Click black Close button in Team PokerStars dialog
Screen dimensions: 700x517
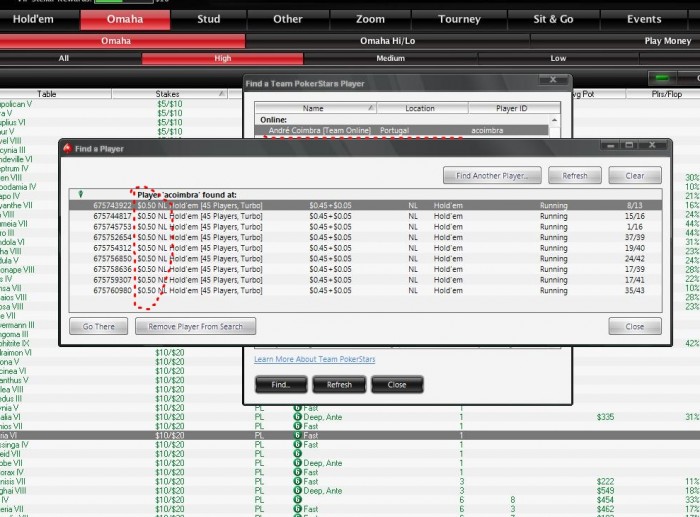click(x=397, y=384)
